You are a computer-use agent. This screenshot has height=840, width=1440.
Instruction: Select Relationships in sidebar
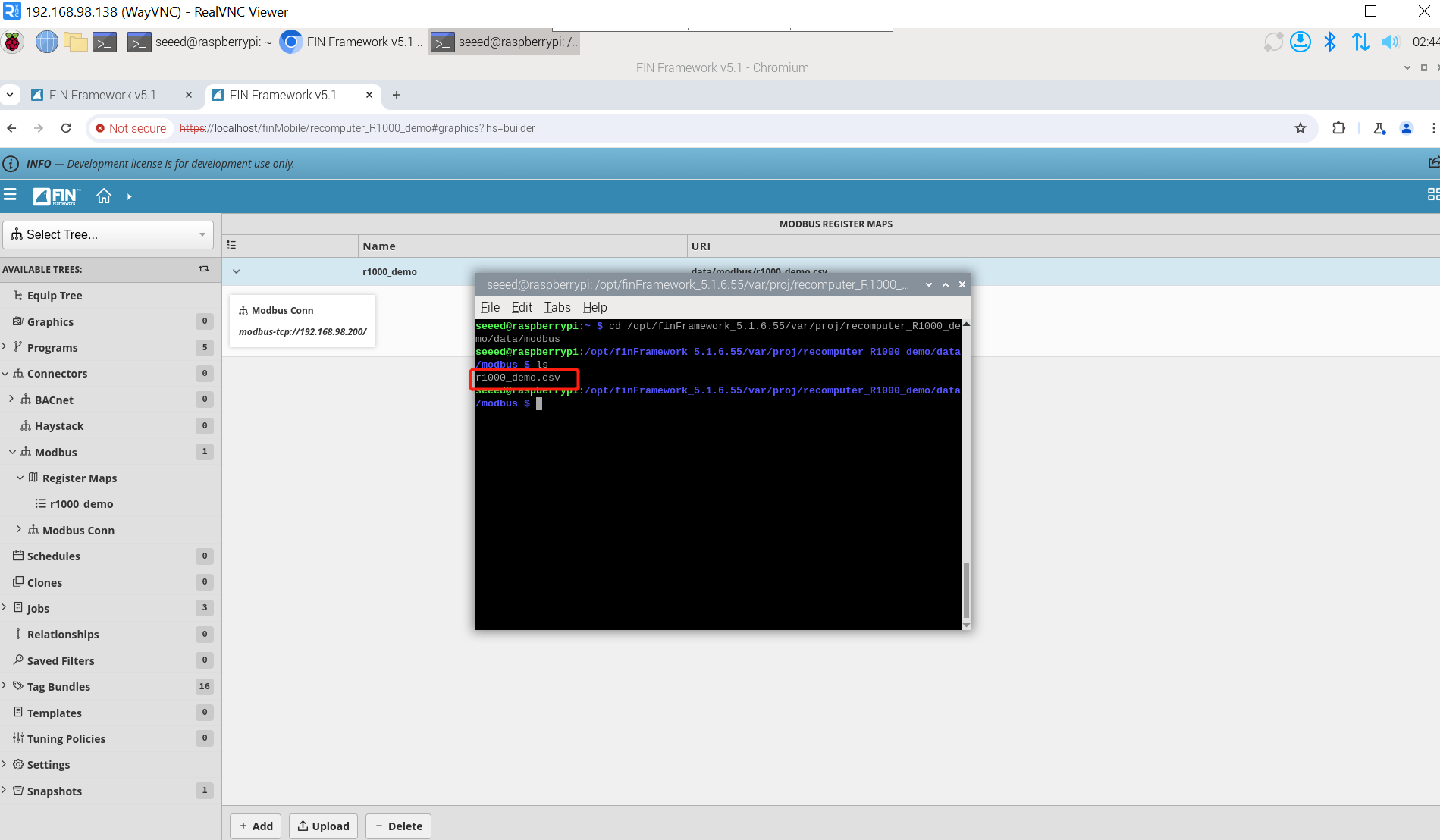click(63, 635)
